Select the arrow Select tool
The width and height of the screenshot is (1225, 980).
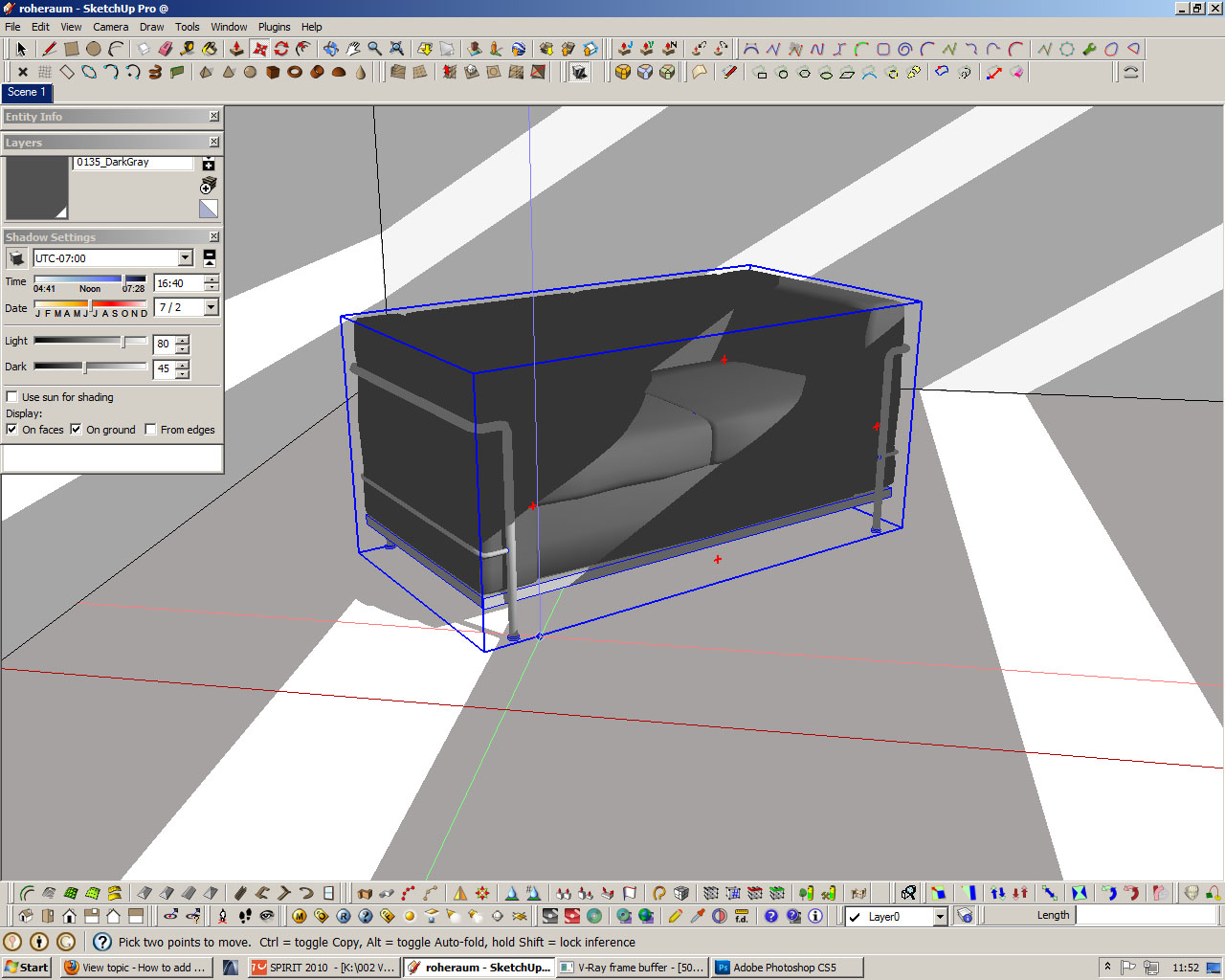(21, 49)
